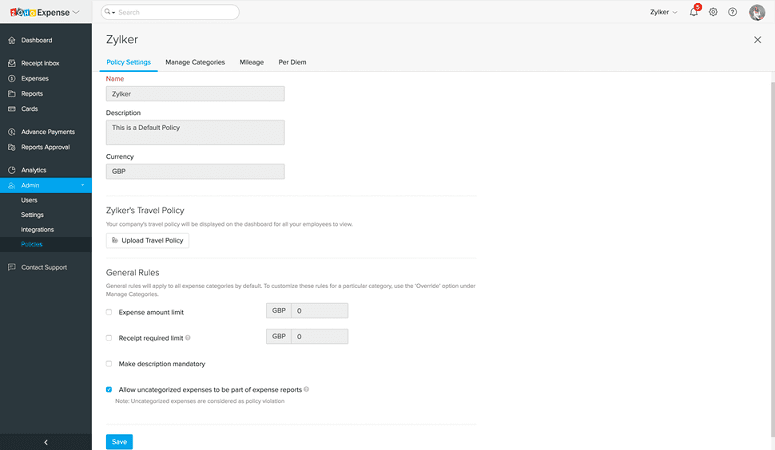The image size is (775, 450).
Task: Click the Reports Approval icon
Action: tap(12, 147)
